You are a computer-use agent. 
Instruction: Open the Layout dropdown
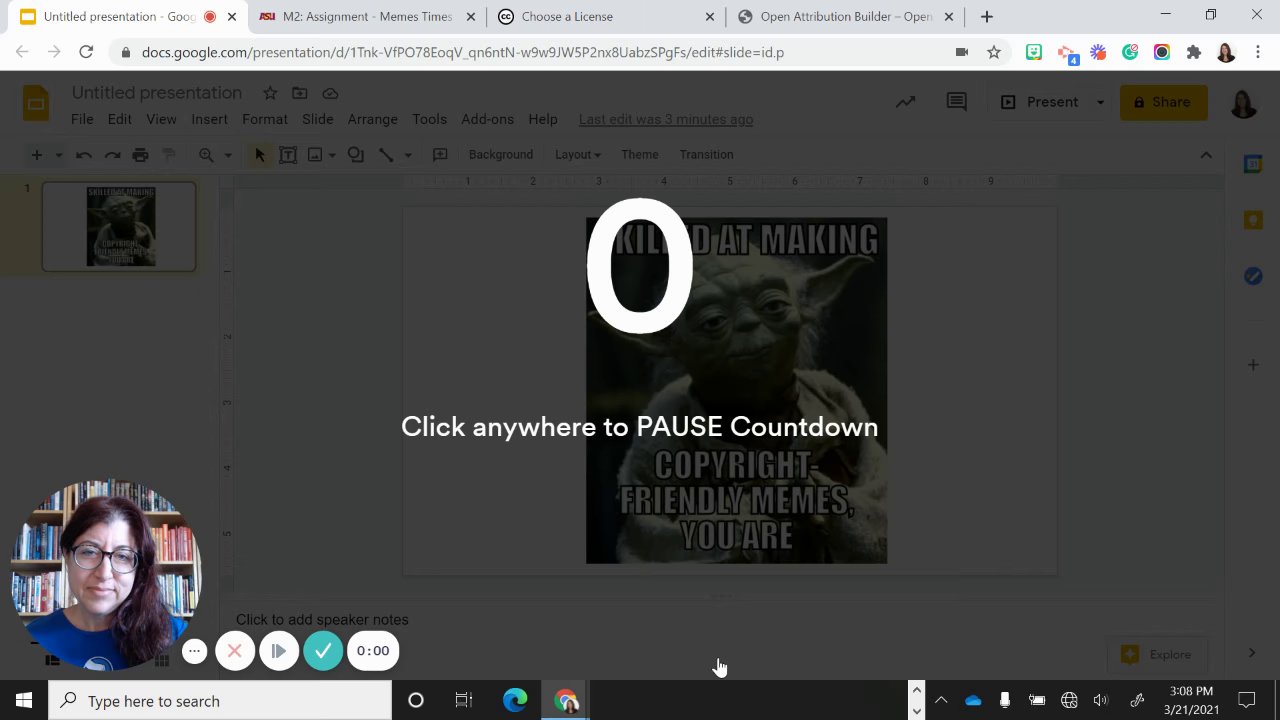coord(578,155)
